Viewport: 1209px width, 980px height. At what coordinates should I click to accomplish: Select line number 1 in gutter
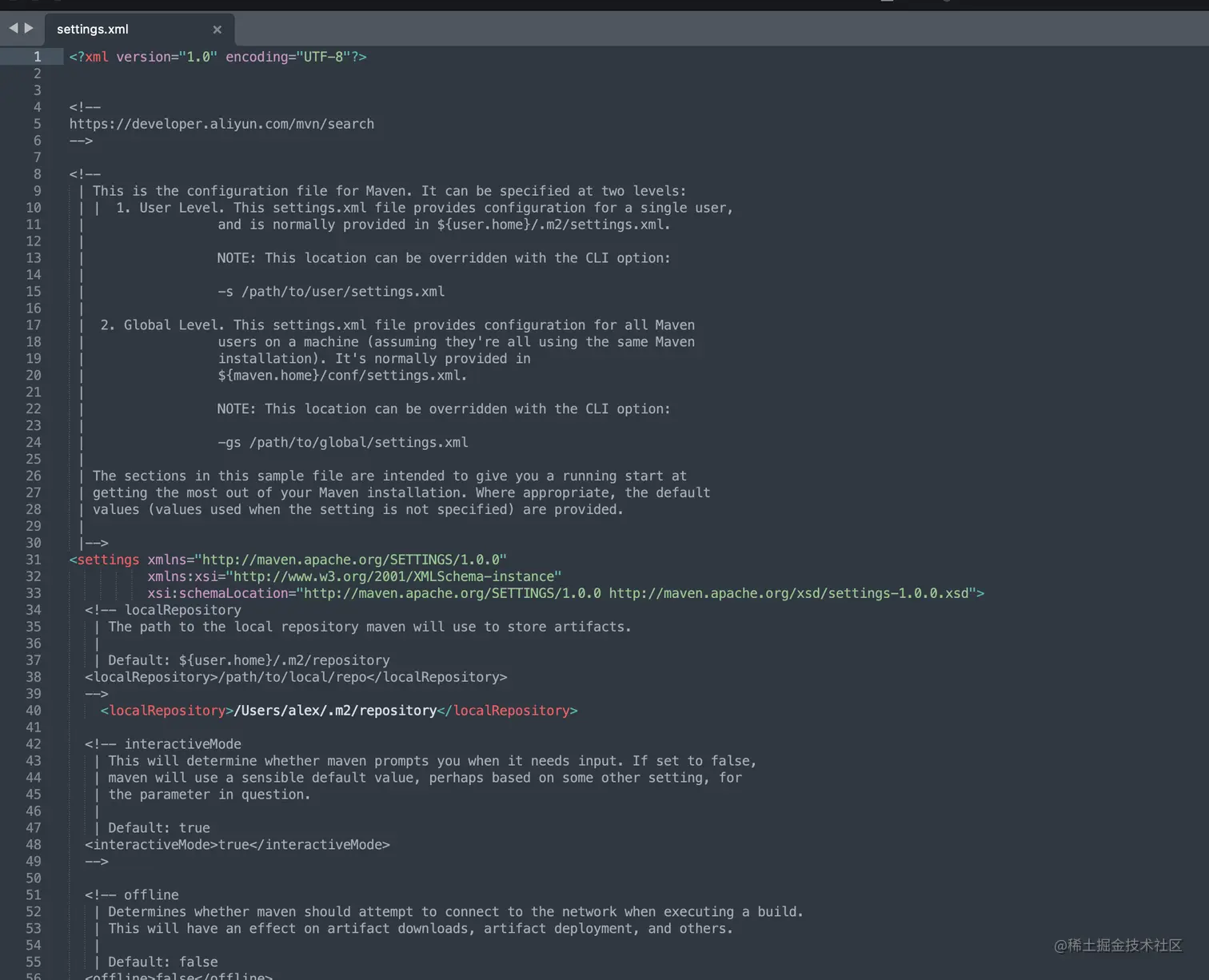(x=37, y=57)
